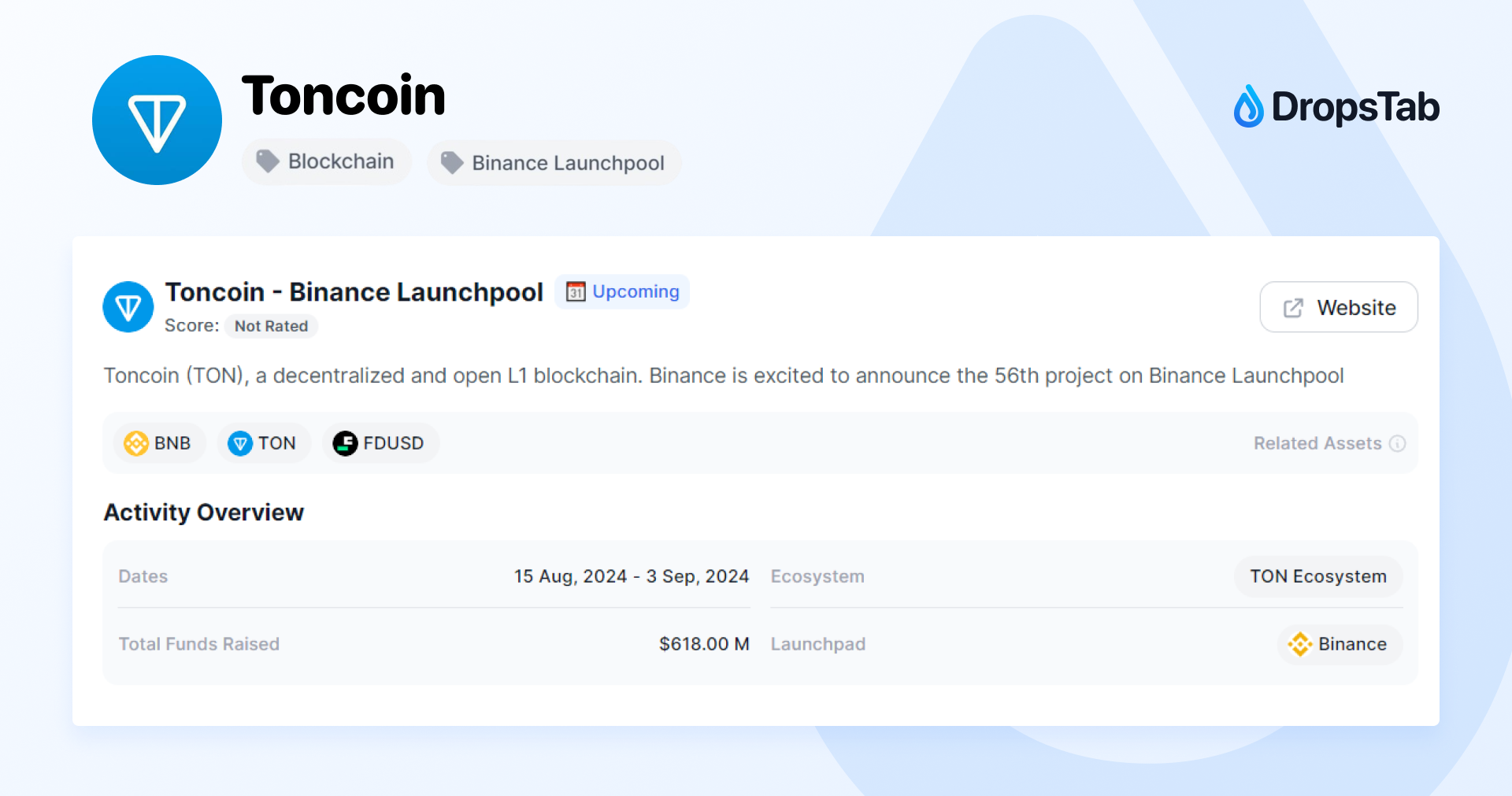Screen dimensions: 1512x796
Task: Click the external link icon on Website button
Action: [x=1293, y=308]
